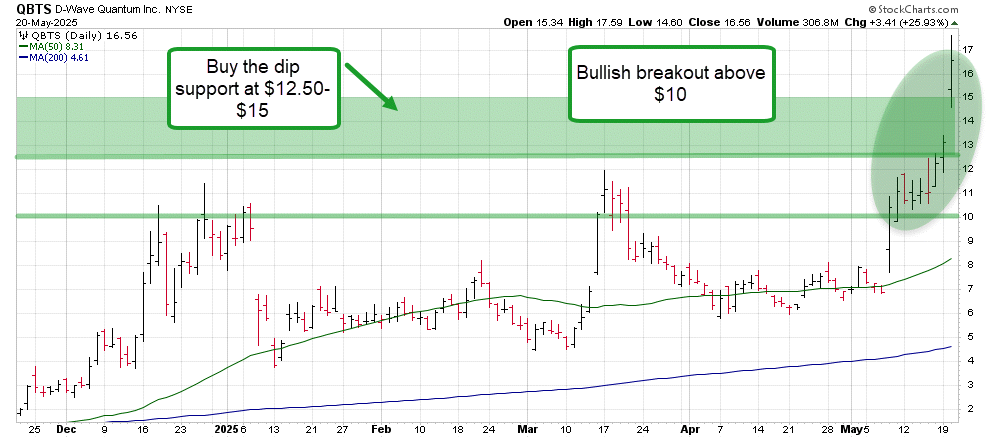Click the price bar icon beside QBTS (Daily)
This screenshot has width=1003, height=438.
click(23, 33)
